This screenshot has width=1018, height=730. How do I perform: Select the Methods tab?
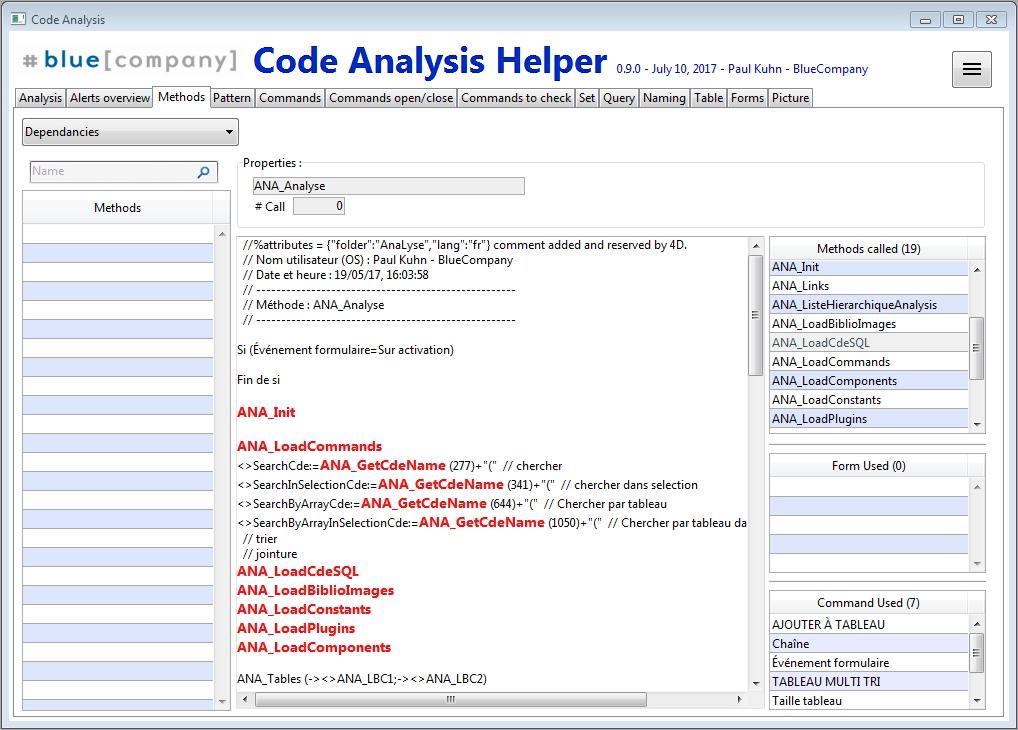coord(182,97)
